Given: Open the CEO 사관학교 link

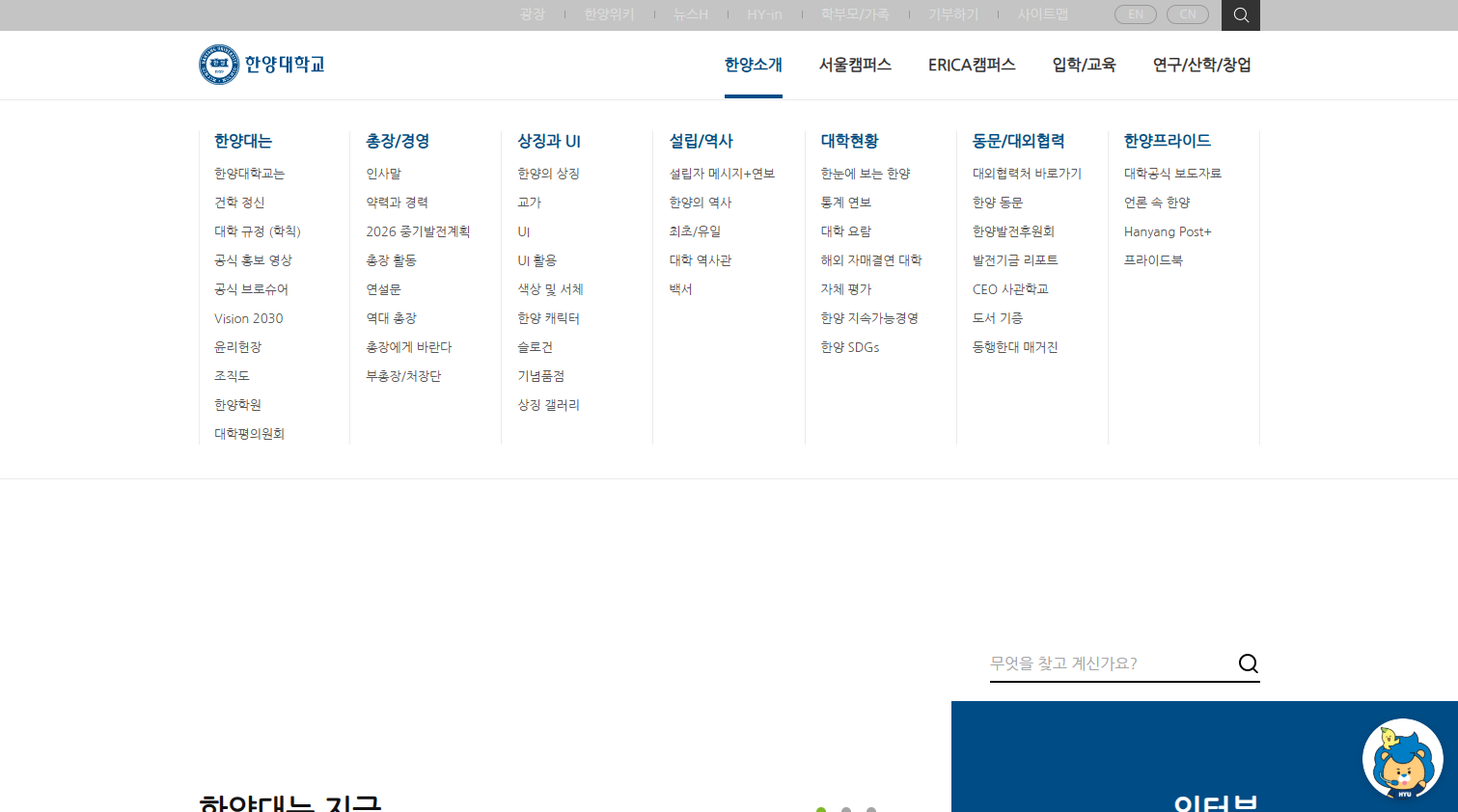Looking at the screenshot, I should [1010, 289].
